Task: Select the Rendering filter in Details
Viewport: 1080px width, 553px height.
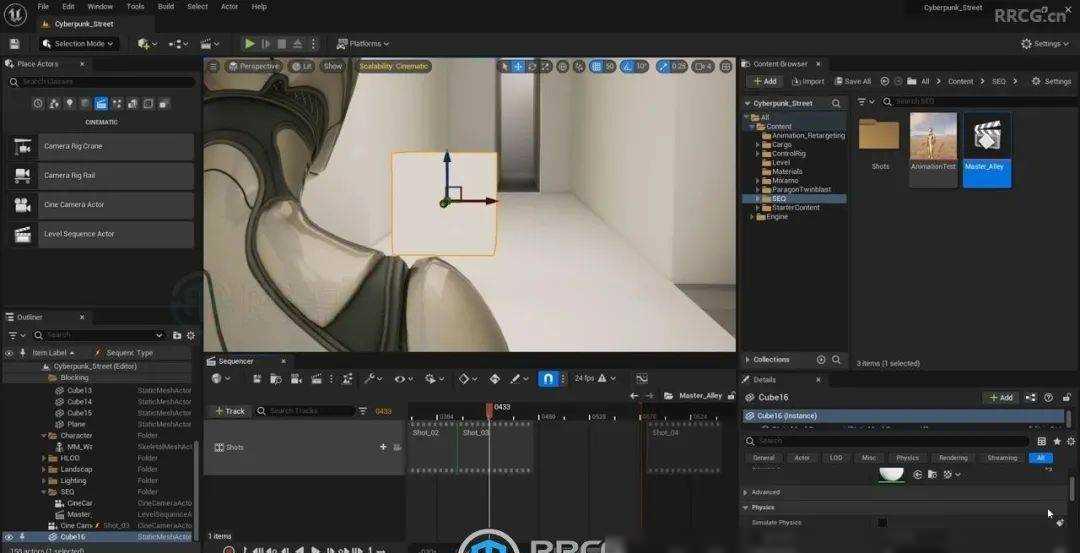Action: tap(953, 458)
